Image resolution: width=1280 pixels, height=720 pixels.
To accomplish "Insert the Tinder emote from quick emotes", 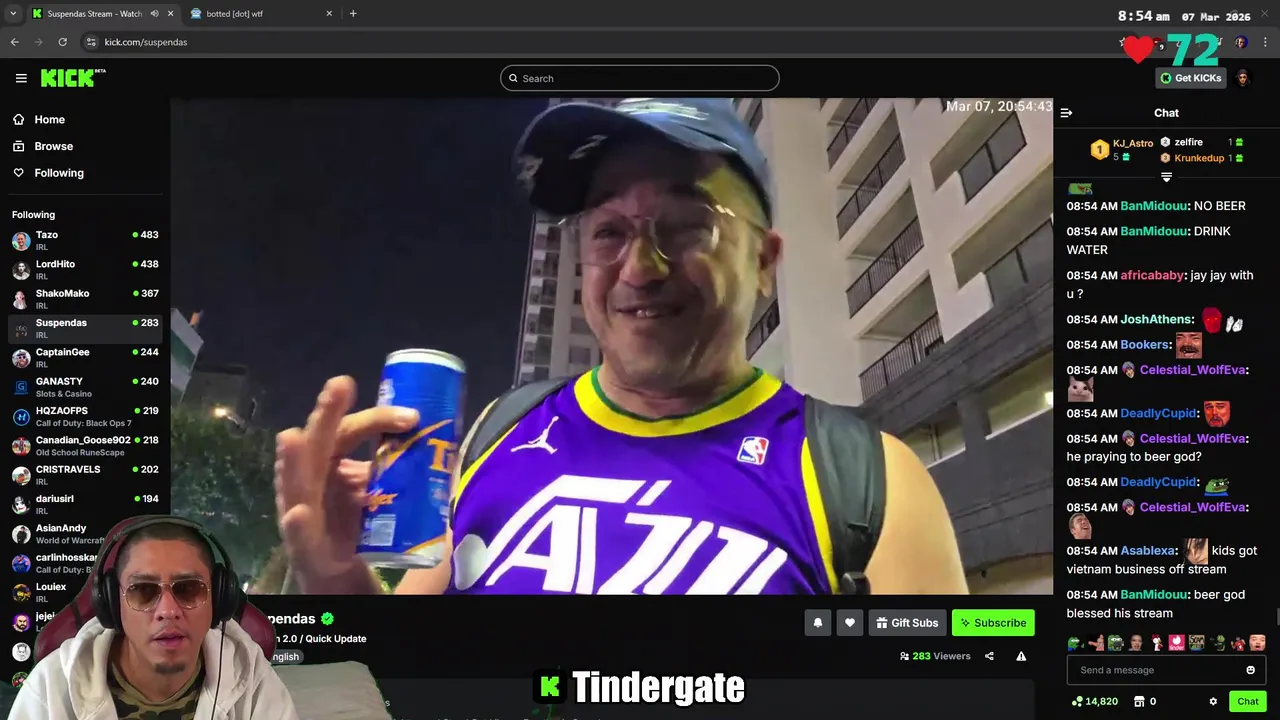I will click(1177, 643).
